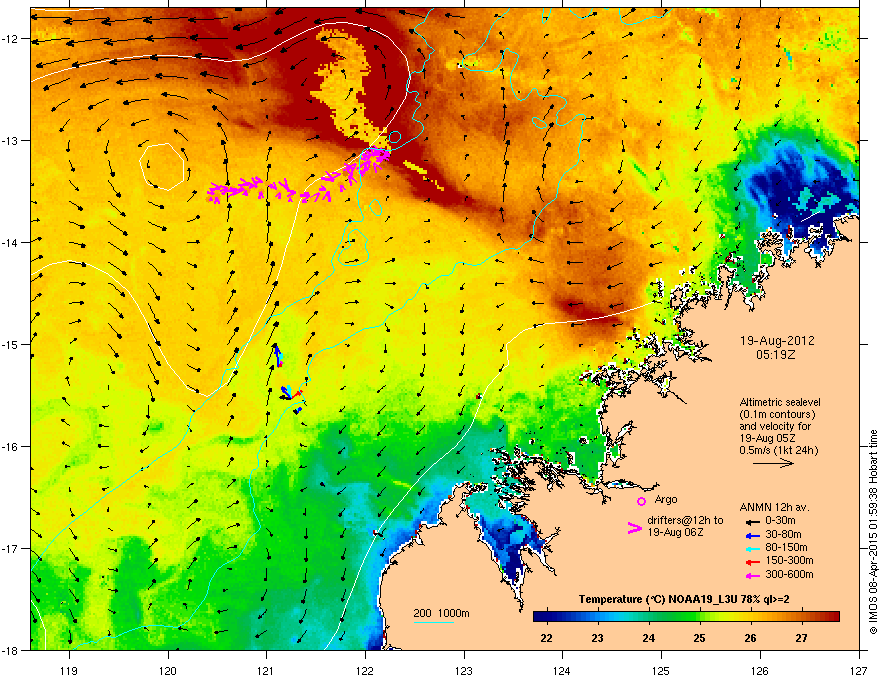
Task: Click the white closed sea-level contour near 120E
Action: 162,167
